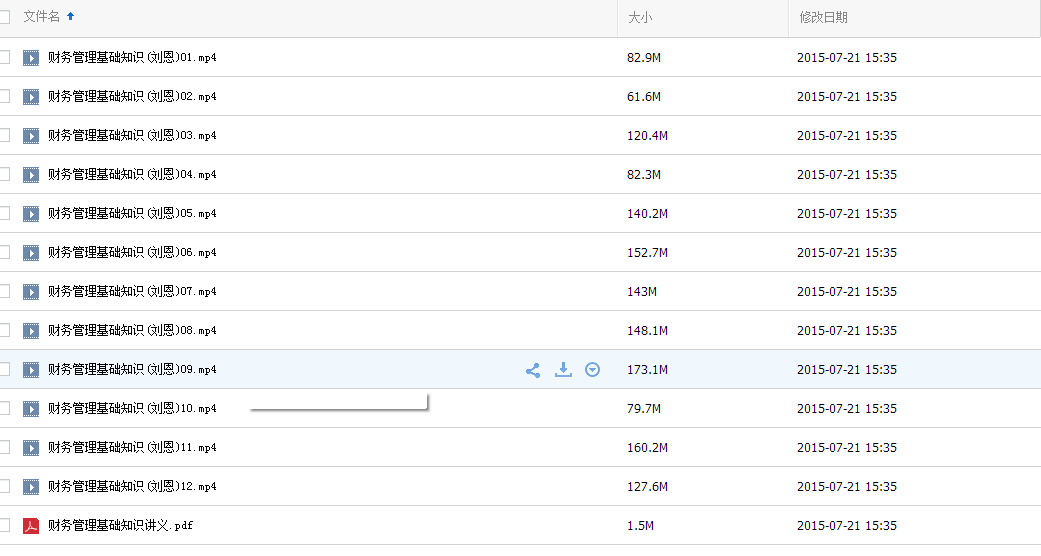Open file 财务管理基础知识(刘恩)11.mp4
This screenshot has width=1041, height=556.
[132, 448]
